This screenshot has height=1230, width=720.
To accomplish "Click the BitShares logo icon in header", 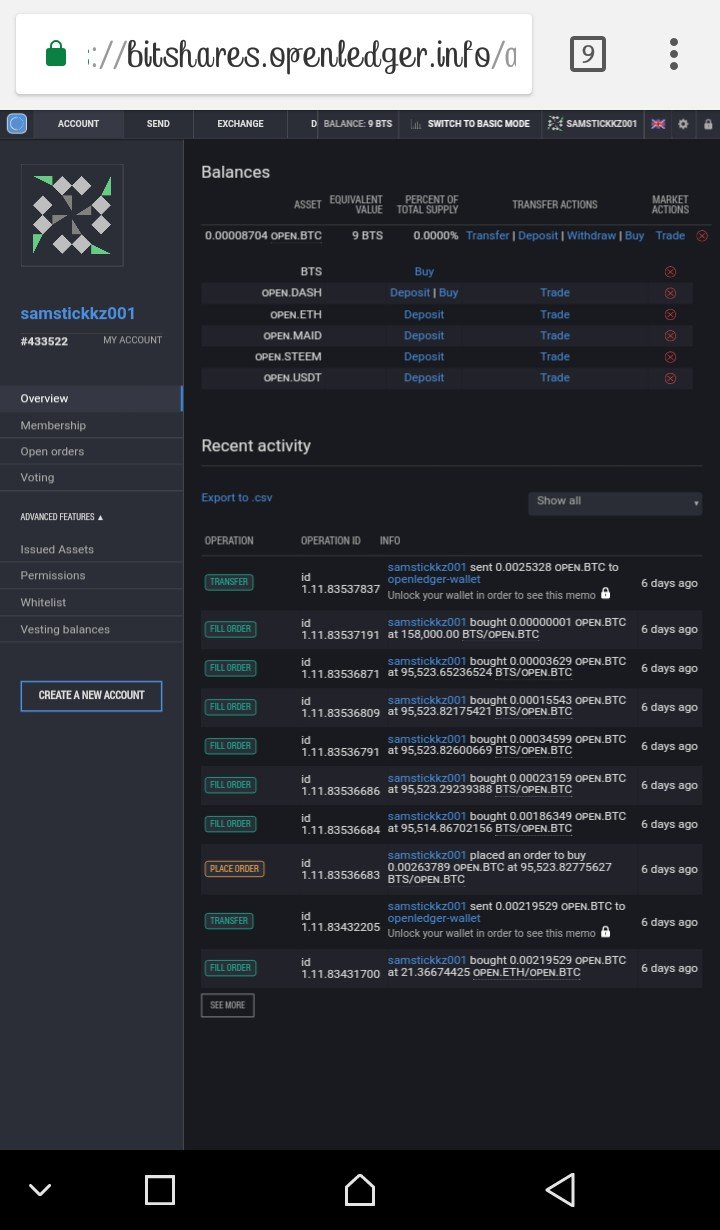I will 16,124.
